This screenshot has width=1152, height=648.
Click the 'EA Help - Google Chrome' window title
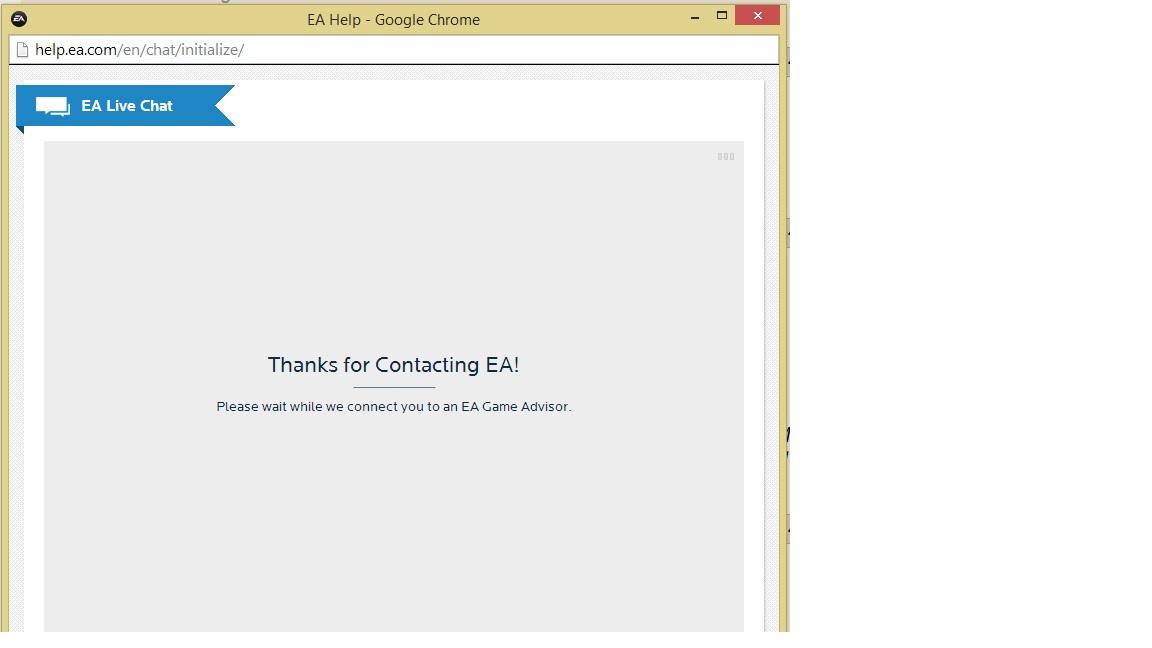393,20
